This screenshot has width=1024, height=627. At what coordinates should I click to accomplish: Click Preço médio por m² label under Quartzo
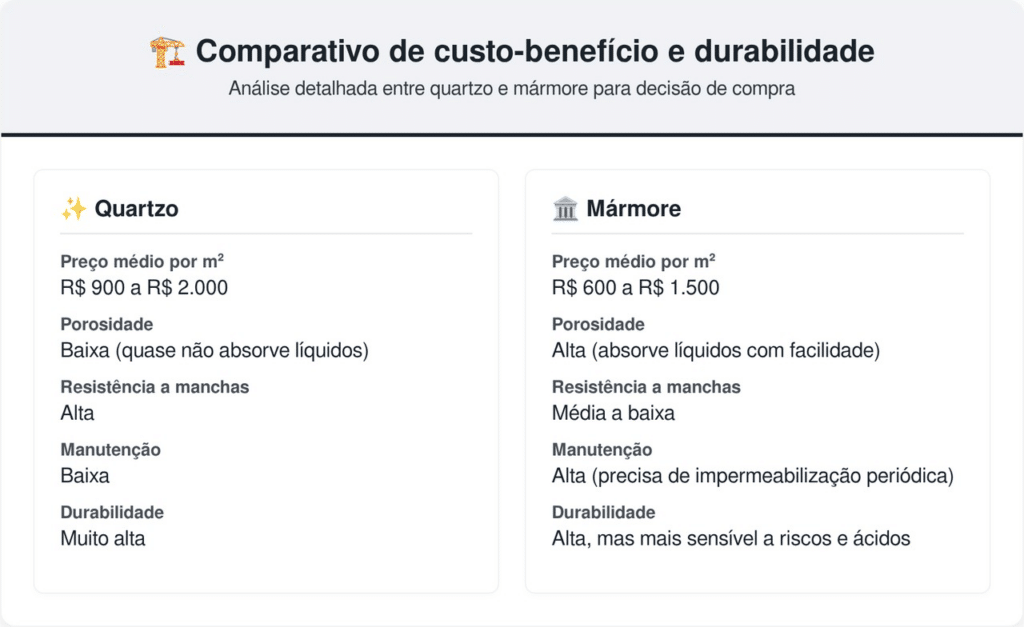[x=142, y=262]
